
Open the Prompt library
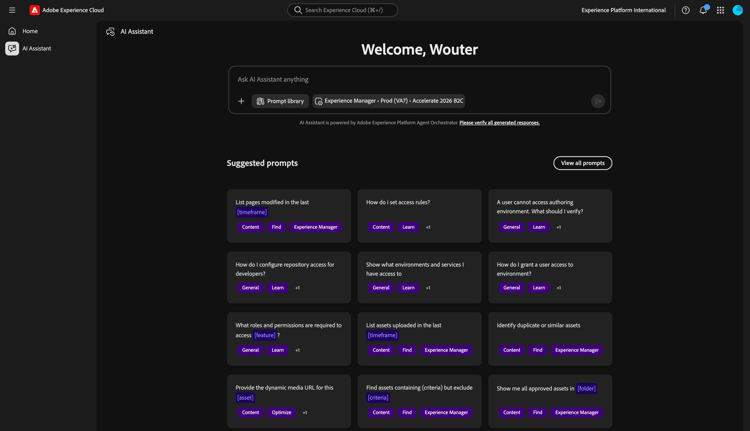(x=280, y=101)
